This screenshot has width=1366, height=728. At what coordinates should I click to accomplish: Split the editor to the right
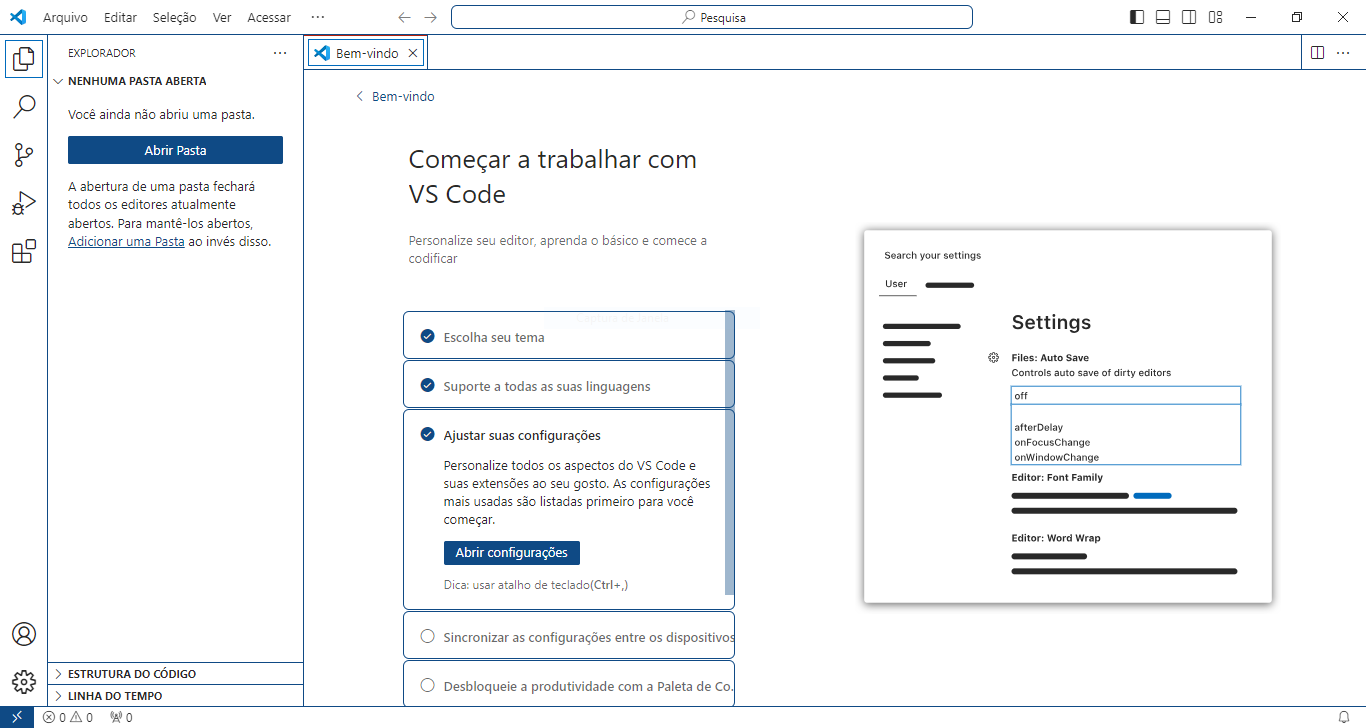pyautogui.click(x=1317, y=53)
